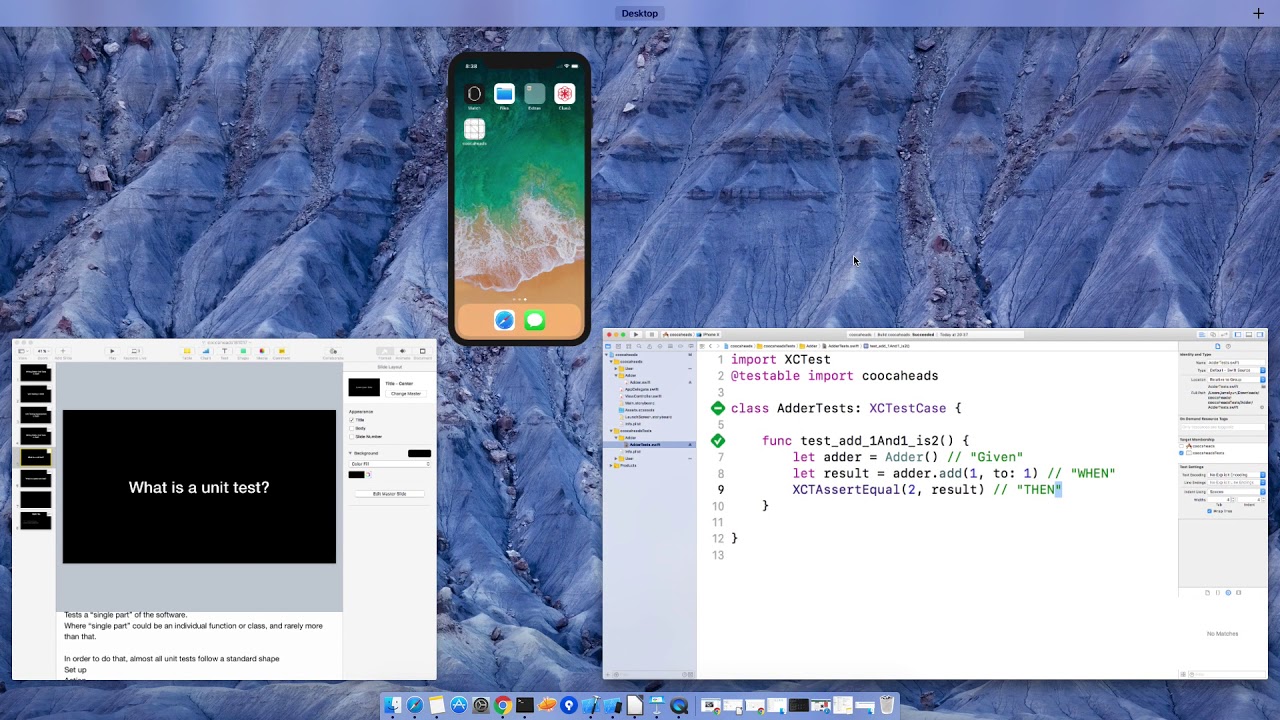Image resolution: width=1280 pixels, height=720 pixels.
Task: Open QuickTime Player from the Dock
Action: (679, 706)
